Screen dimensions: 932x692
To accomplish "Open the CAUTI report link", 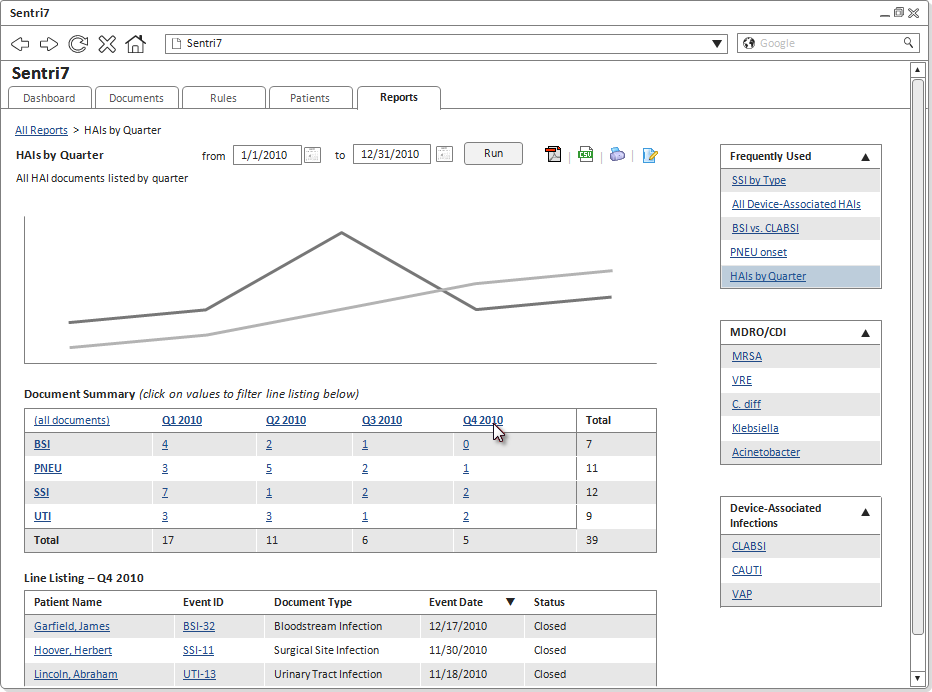I will coord(747,570).
